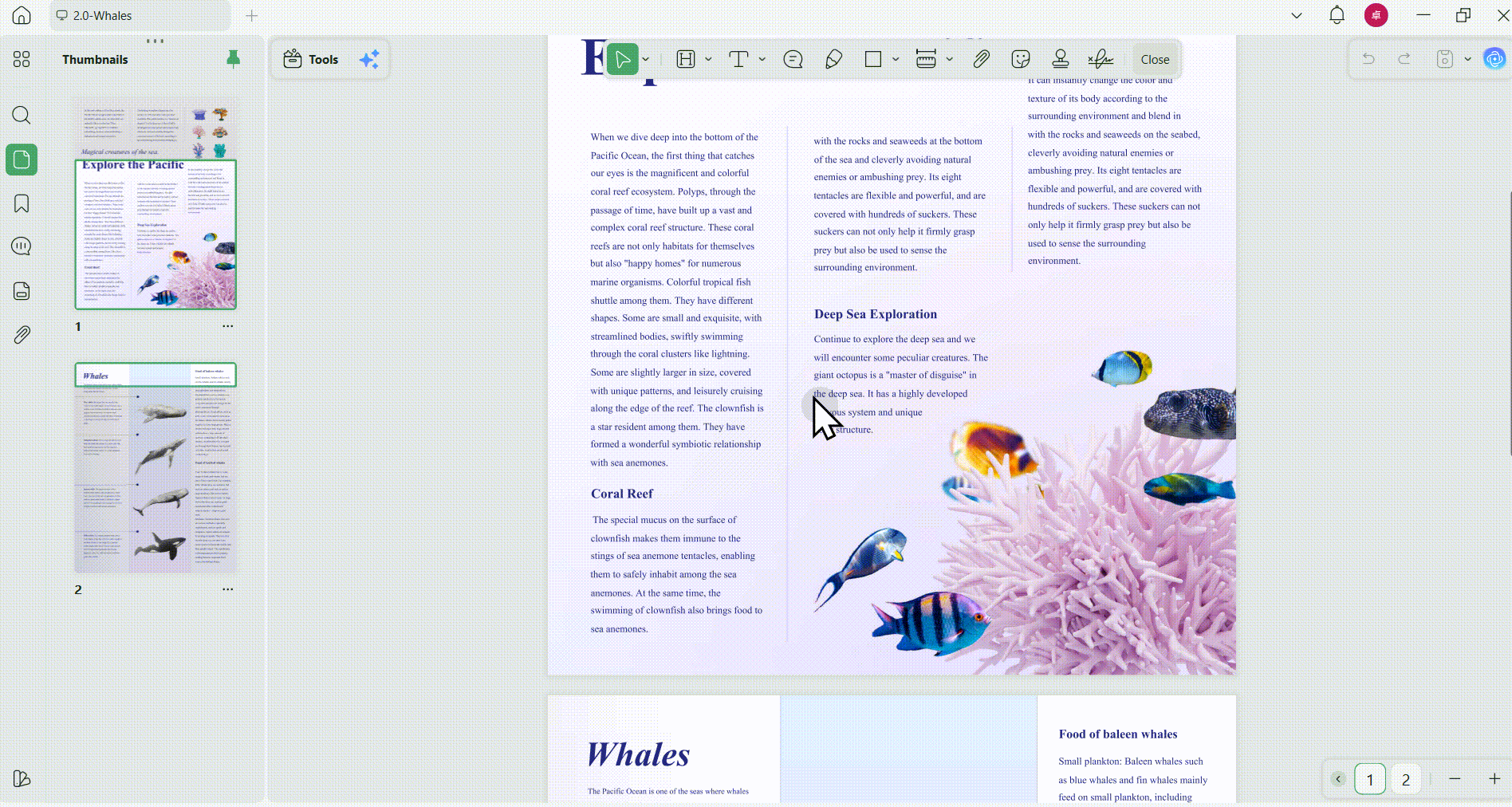
Task: Go to page 1 button
Action: 1370,779
